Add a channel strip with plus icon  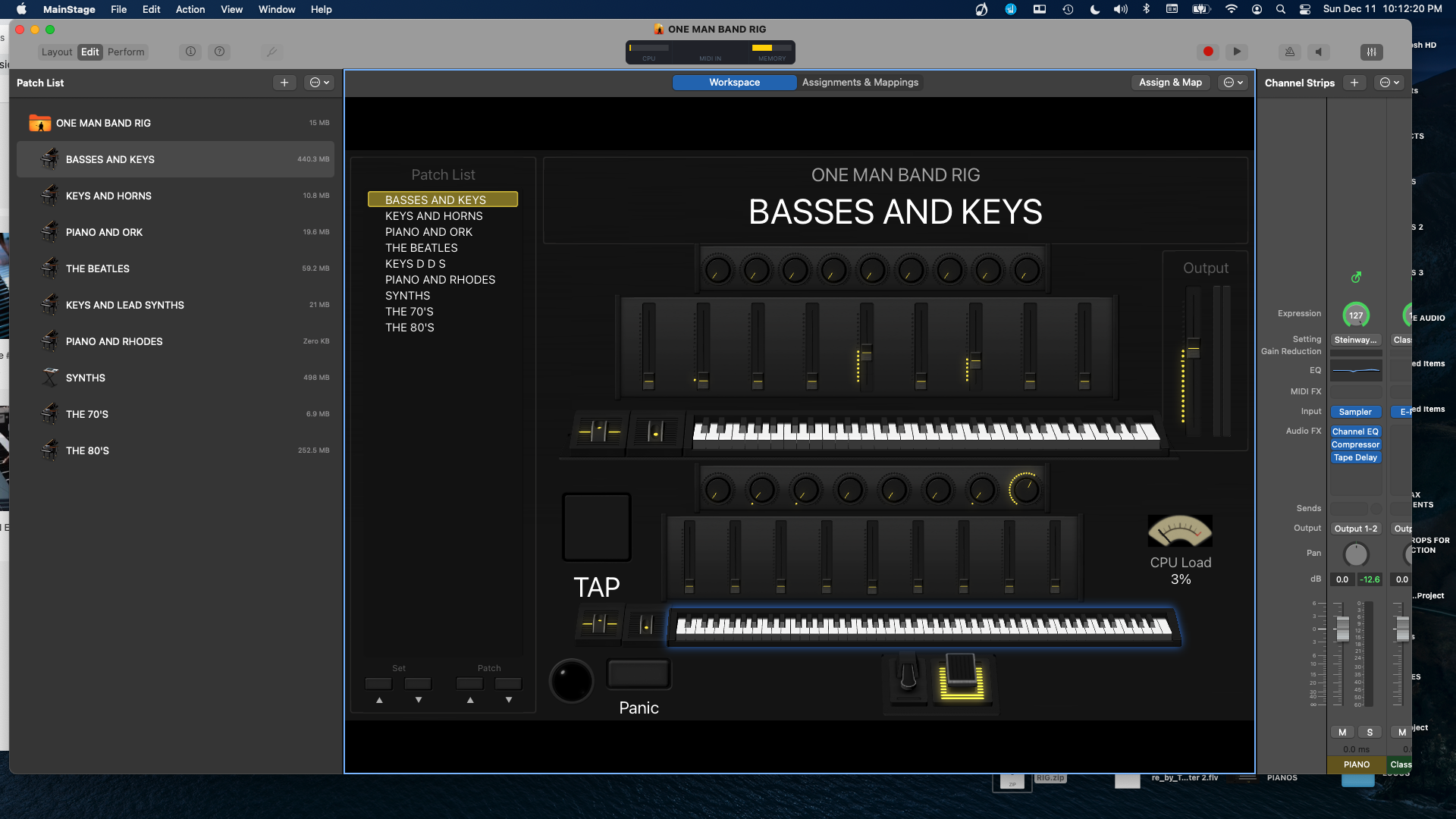pyautogui.click(x=1354, y=83)
